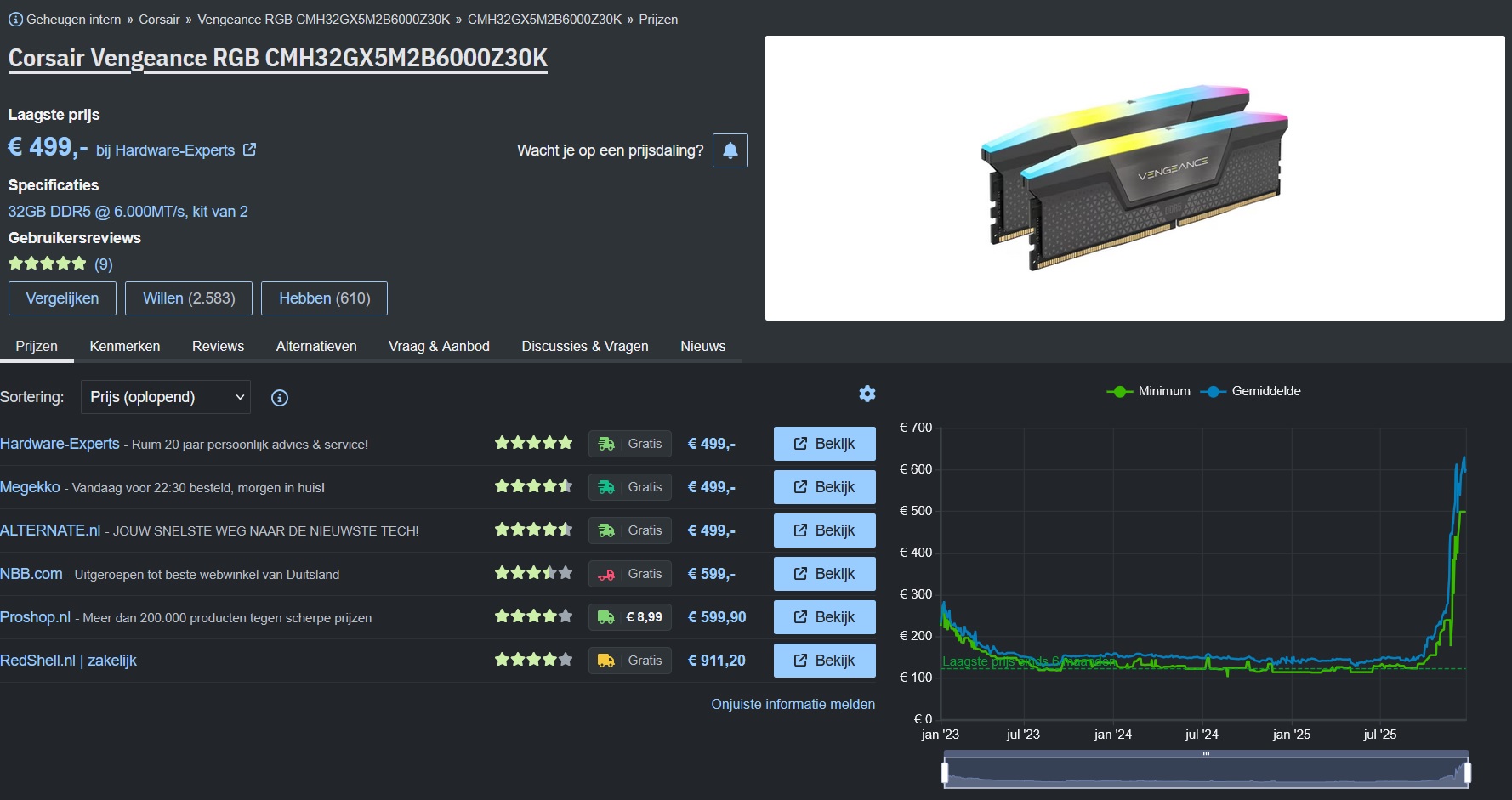Open the (9) user reviews count link
This screenshot has width=1512, height=800.
[x=103, y=264]
